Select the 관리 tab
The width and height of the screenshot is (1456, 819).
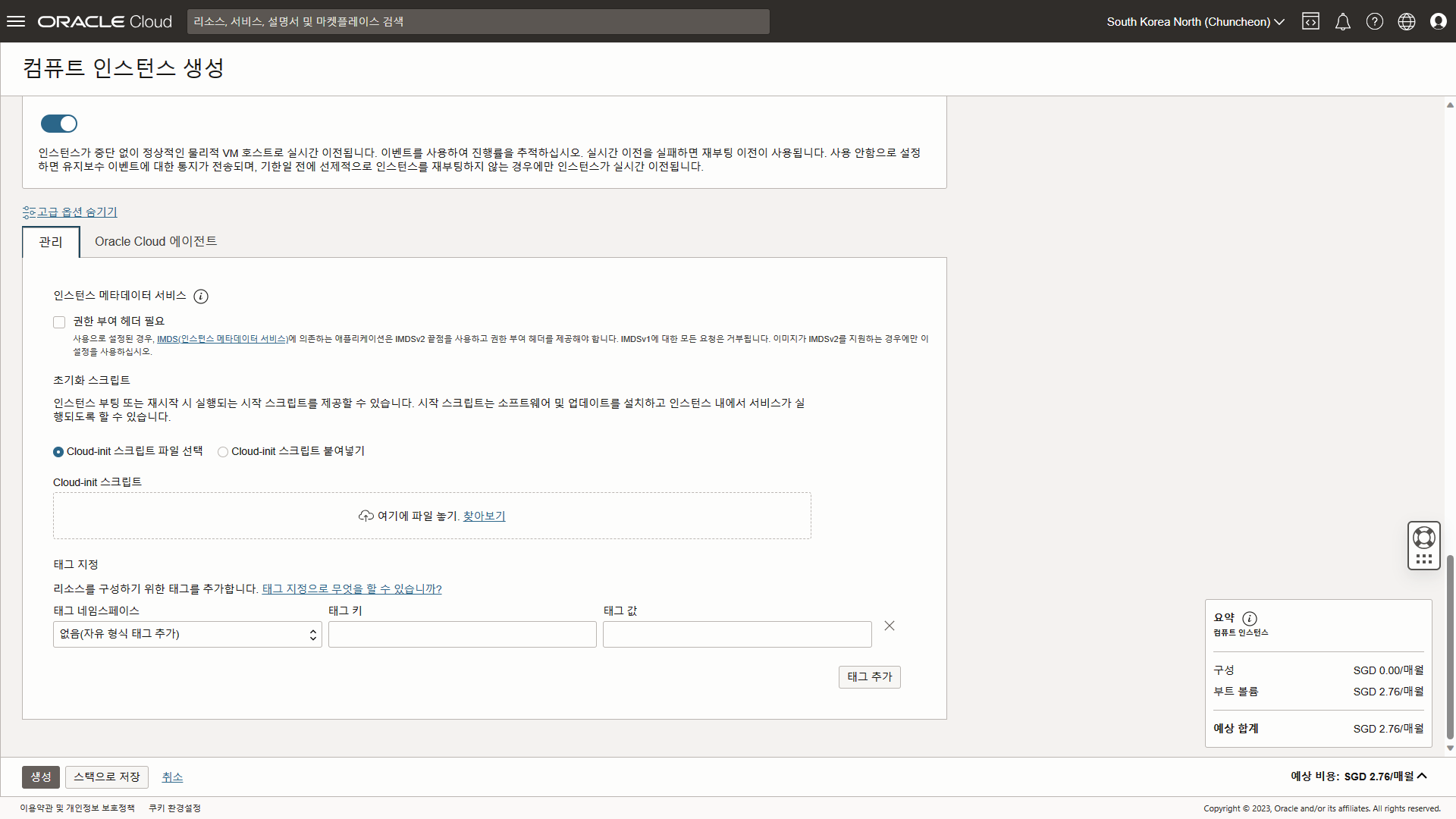point(51,242)
